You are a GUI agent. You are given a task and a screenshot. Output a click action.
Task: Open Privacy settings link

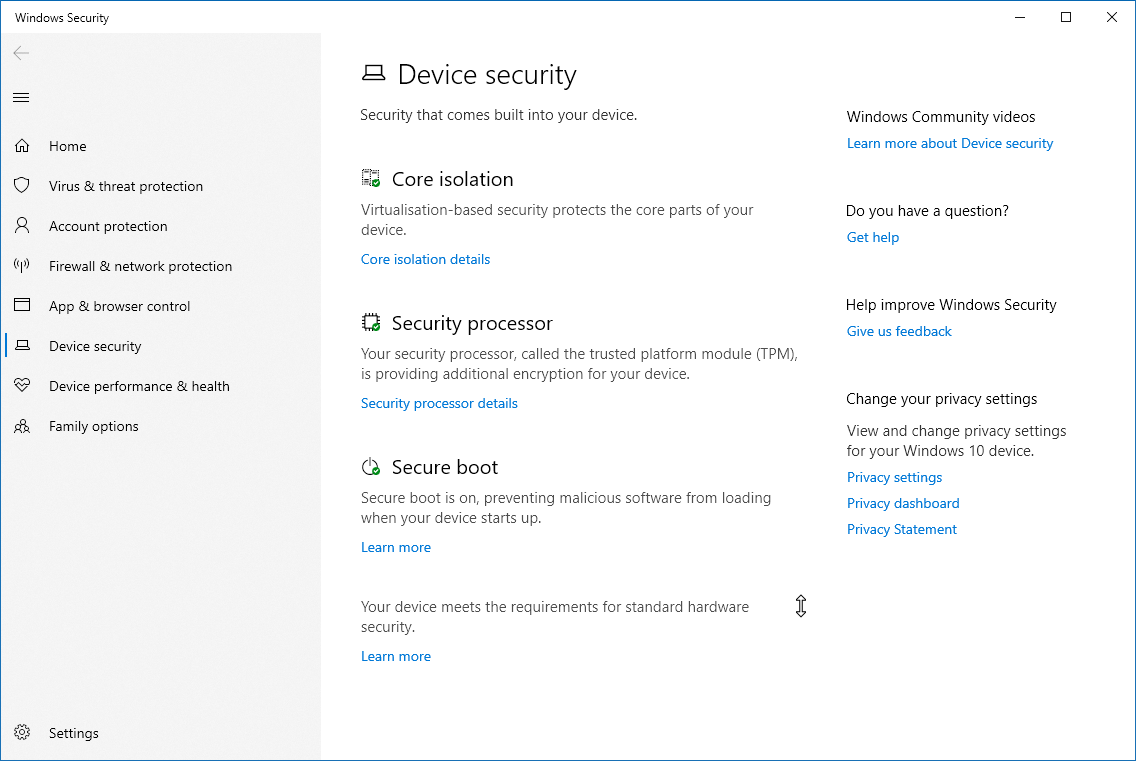[894, 477]
